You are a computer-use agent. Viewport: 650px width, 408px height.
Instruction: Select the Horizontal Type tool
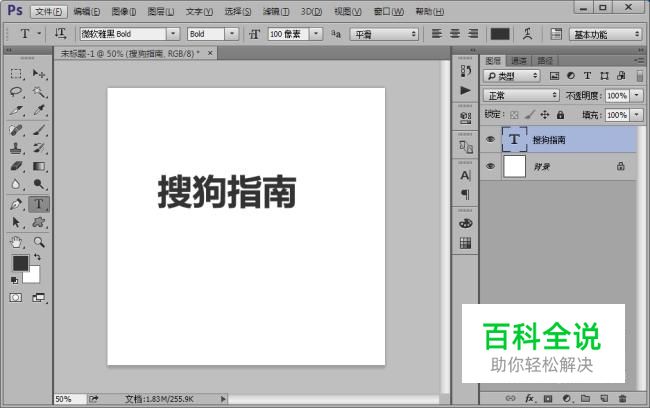coord(39,204)
